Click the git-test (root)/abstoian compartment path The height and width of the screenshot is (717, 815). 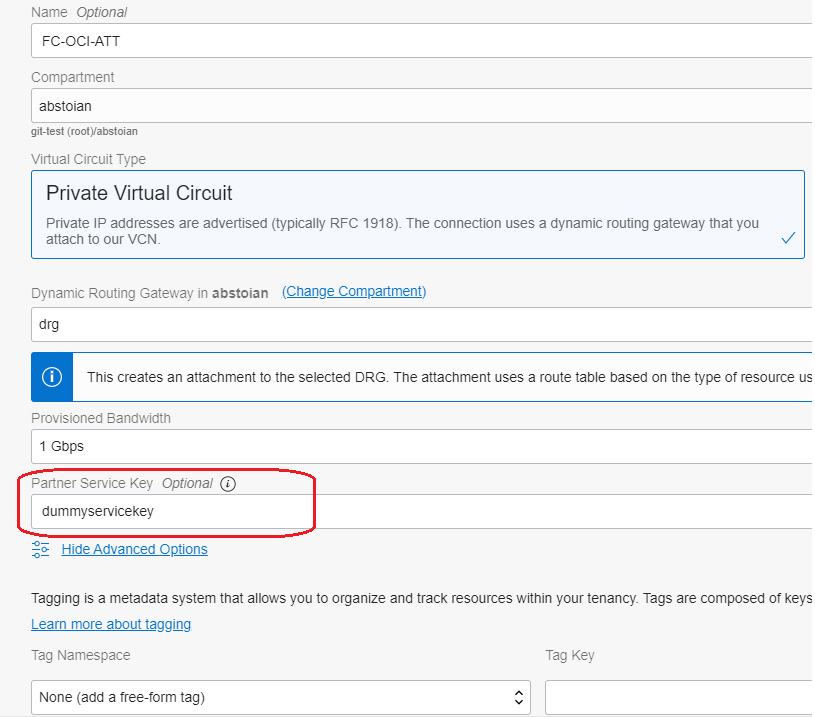tap(84, 131)
